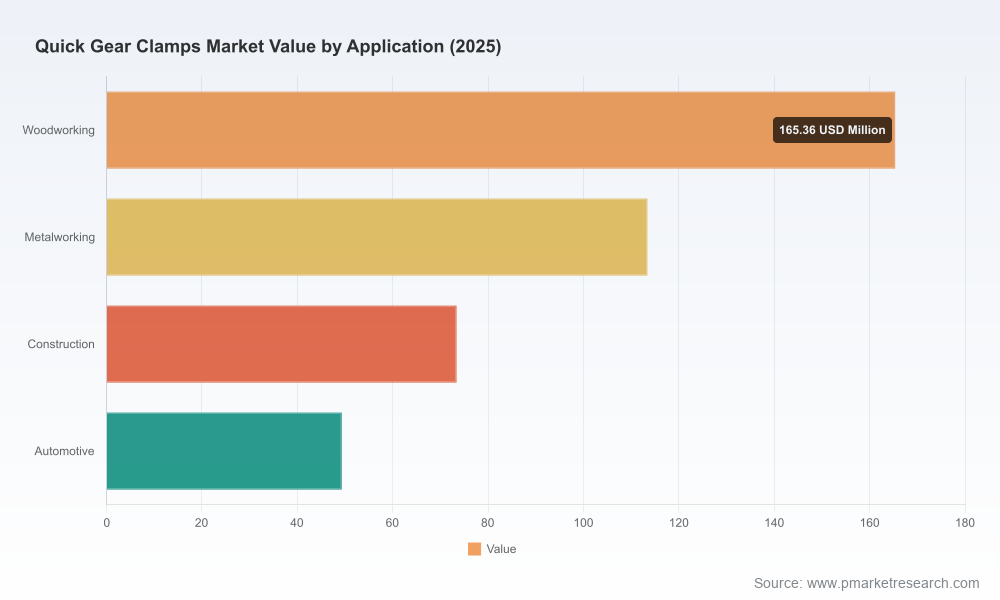Click the x-axis tick label 140

(x=774, y=523)
